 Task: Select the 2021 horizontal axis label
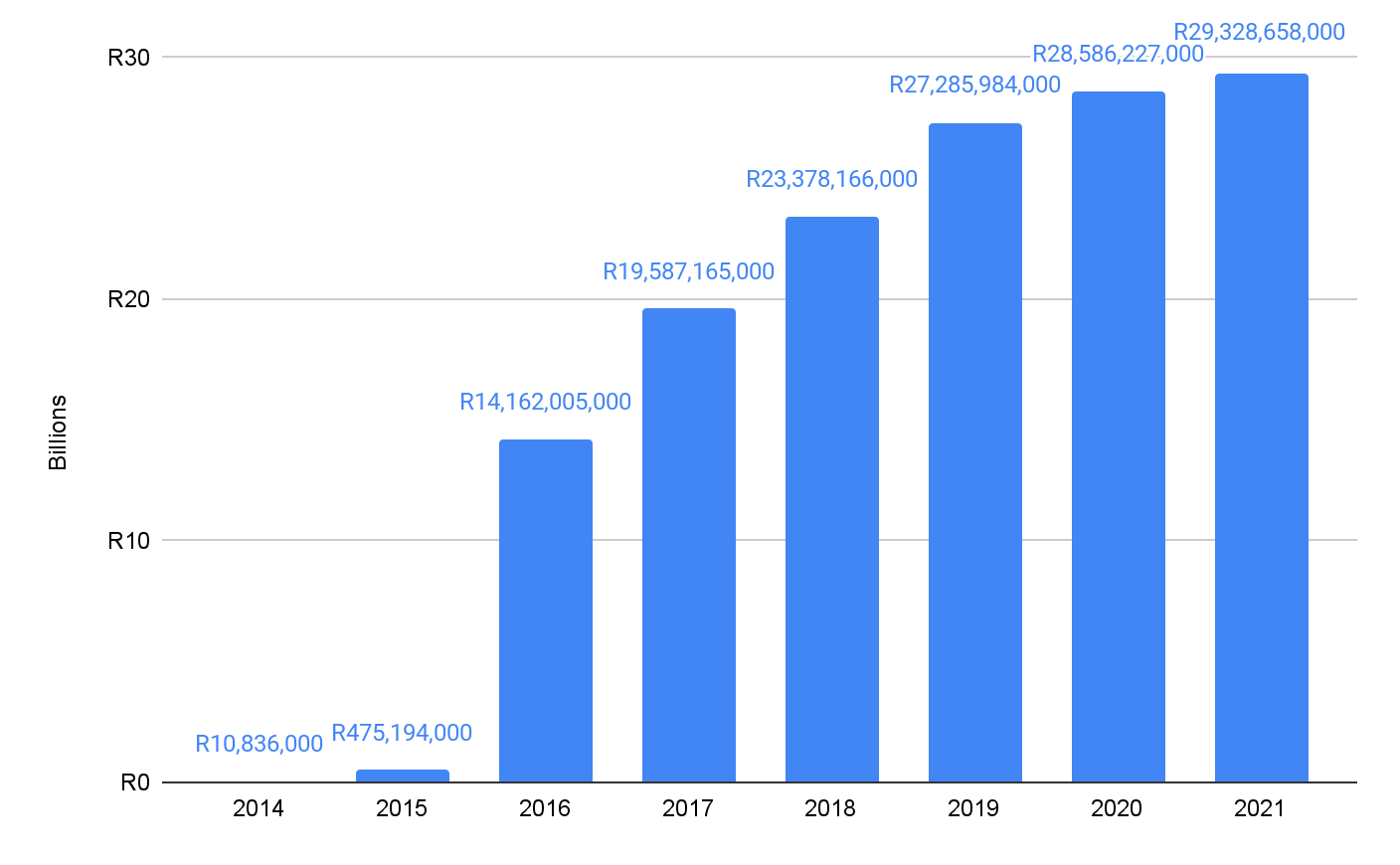tap(1259, 808)
